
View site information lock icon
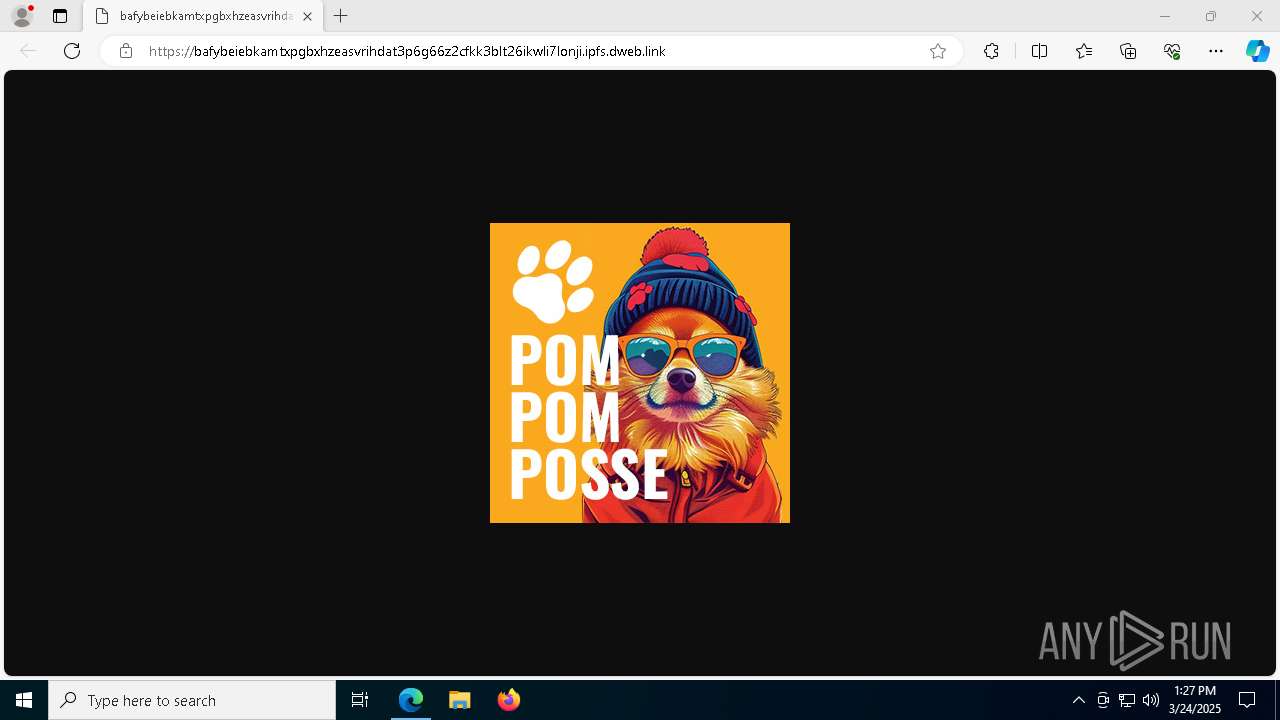point(126,51)
